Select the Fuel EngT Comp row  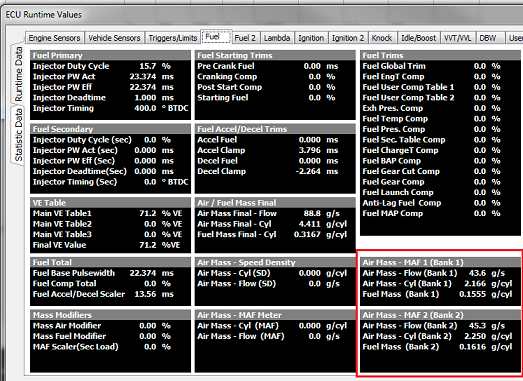tap(440, 77)
